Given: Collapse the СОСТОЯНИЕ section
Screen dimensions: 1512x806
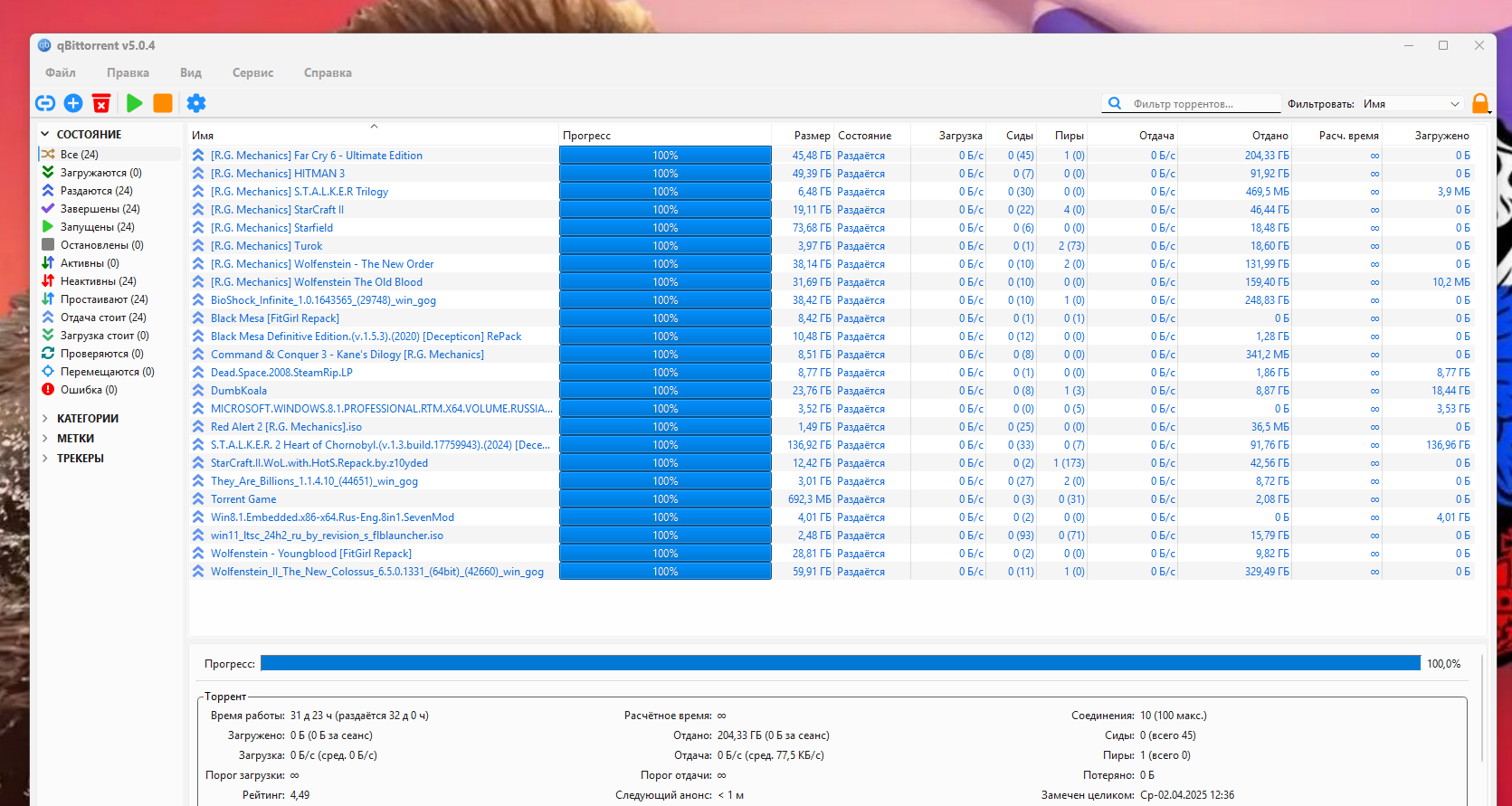Looking at the screenshot, I should click(45, 134).
